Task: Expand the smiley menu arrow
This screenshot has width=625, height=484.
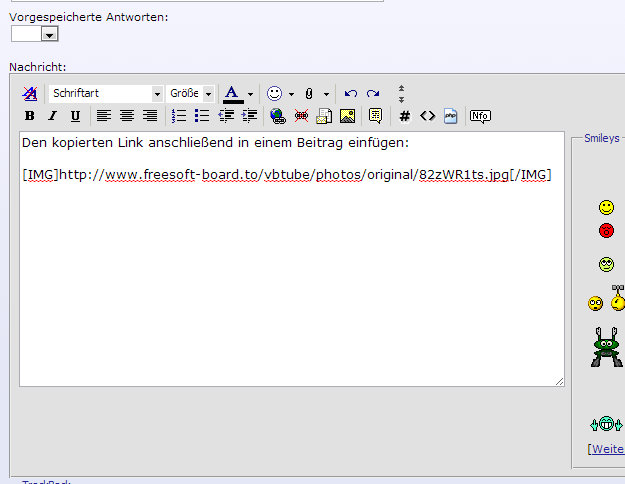Action: (291, 94)
